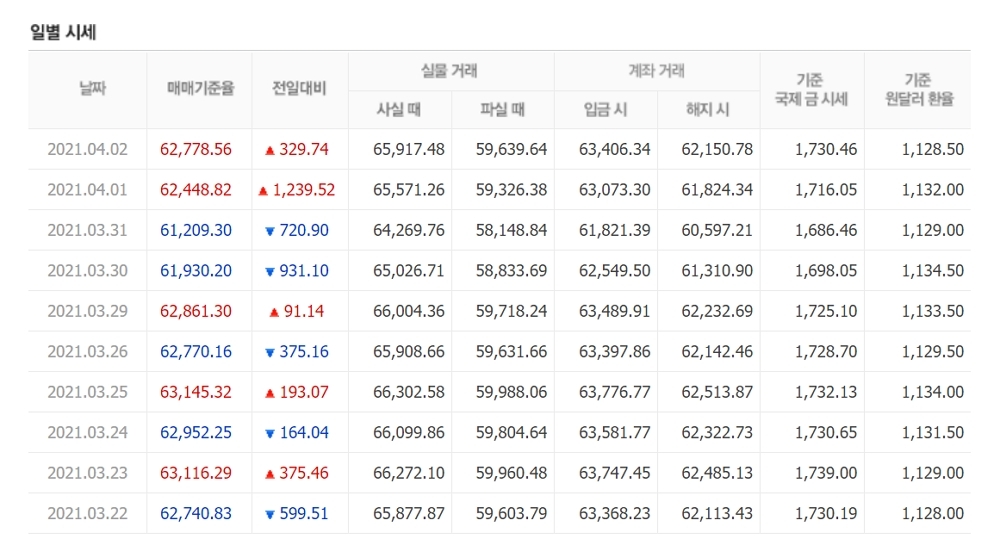Click exchange rate 1,132.00

point(933,190)
